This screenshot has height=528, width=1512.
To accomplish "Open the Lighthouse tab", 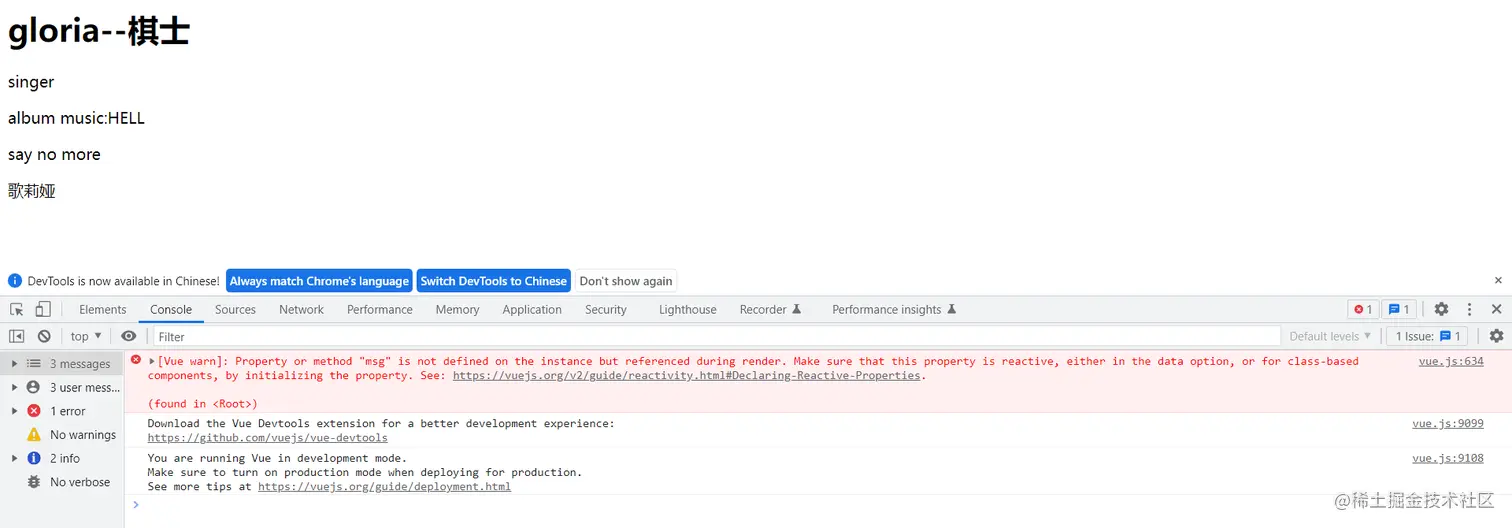I will 688,310.
